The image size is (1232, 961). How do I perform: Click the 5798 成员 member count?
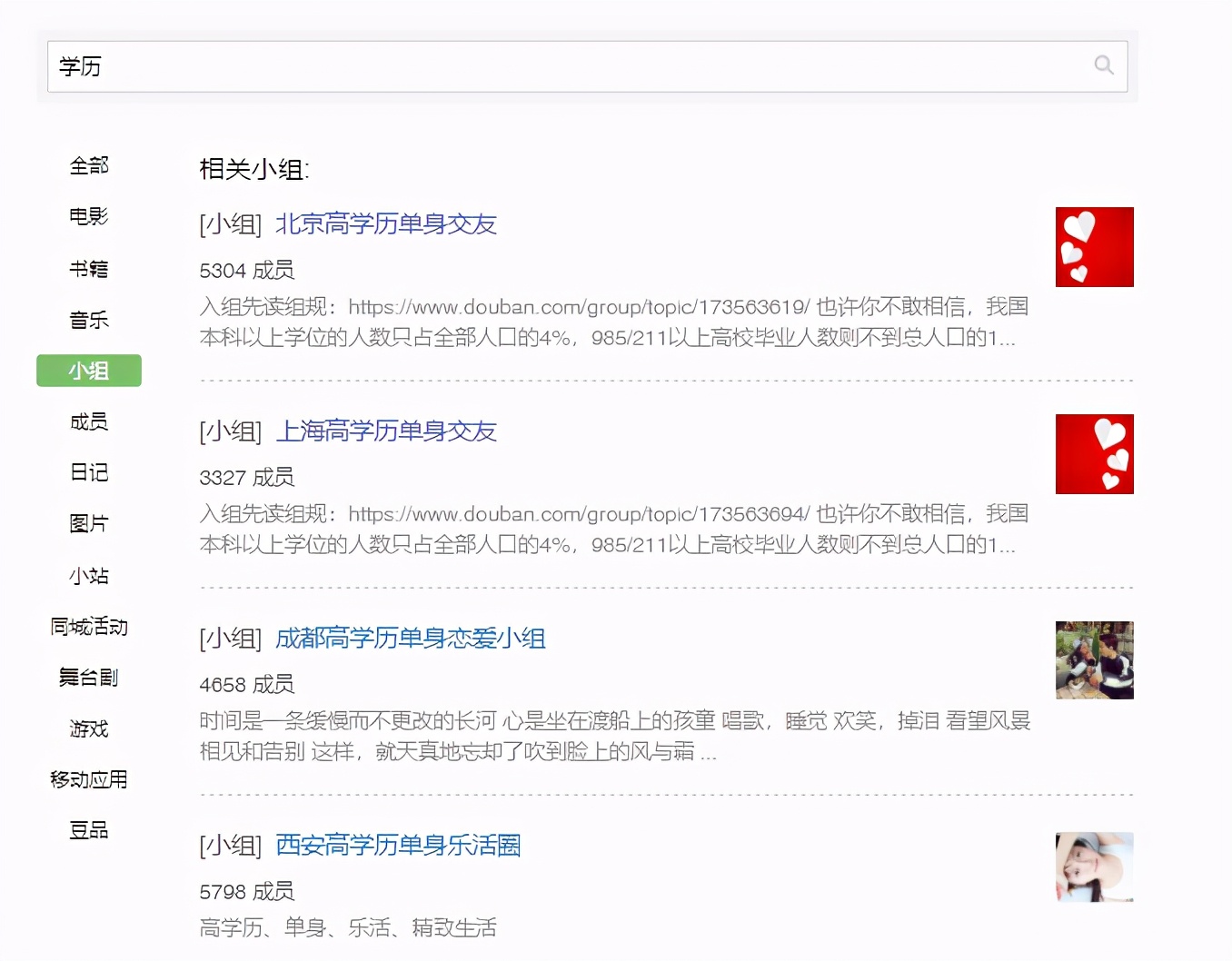(x=247, y=892)
